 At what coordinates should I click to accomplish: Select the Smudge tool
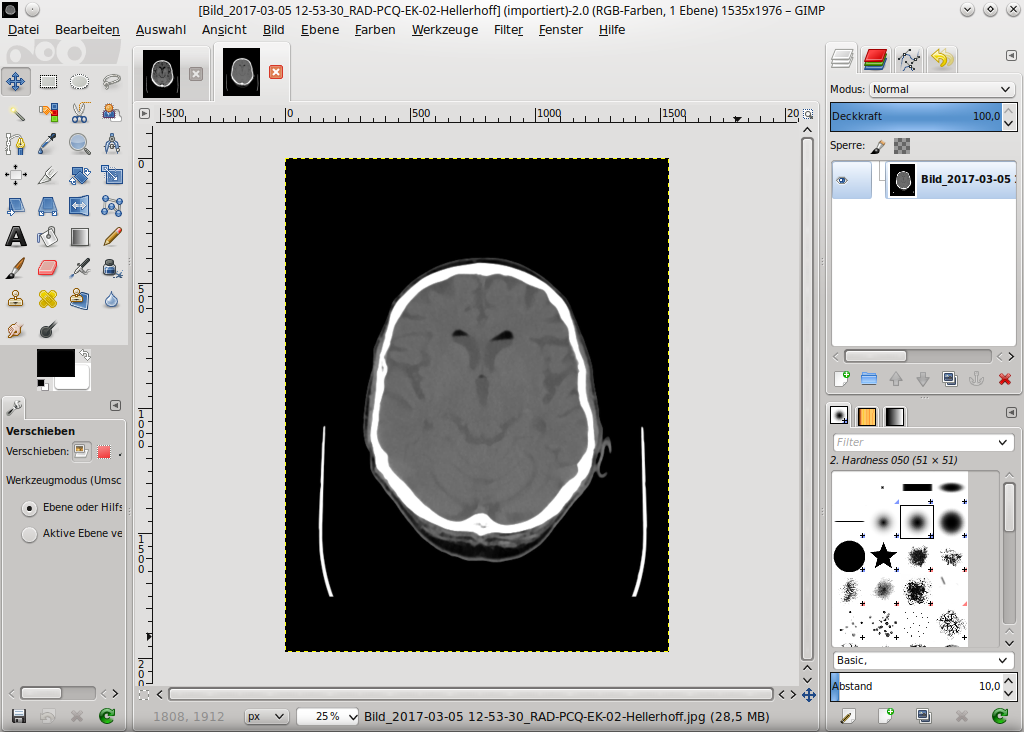(x=16, y=330)
